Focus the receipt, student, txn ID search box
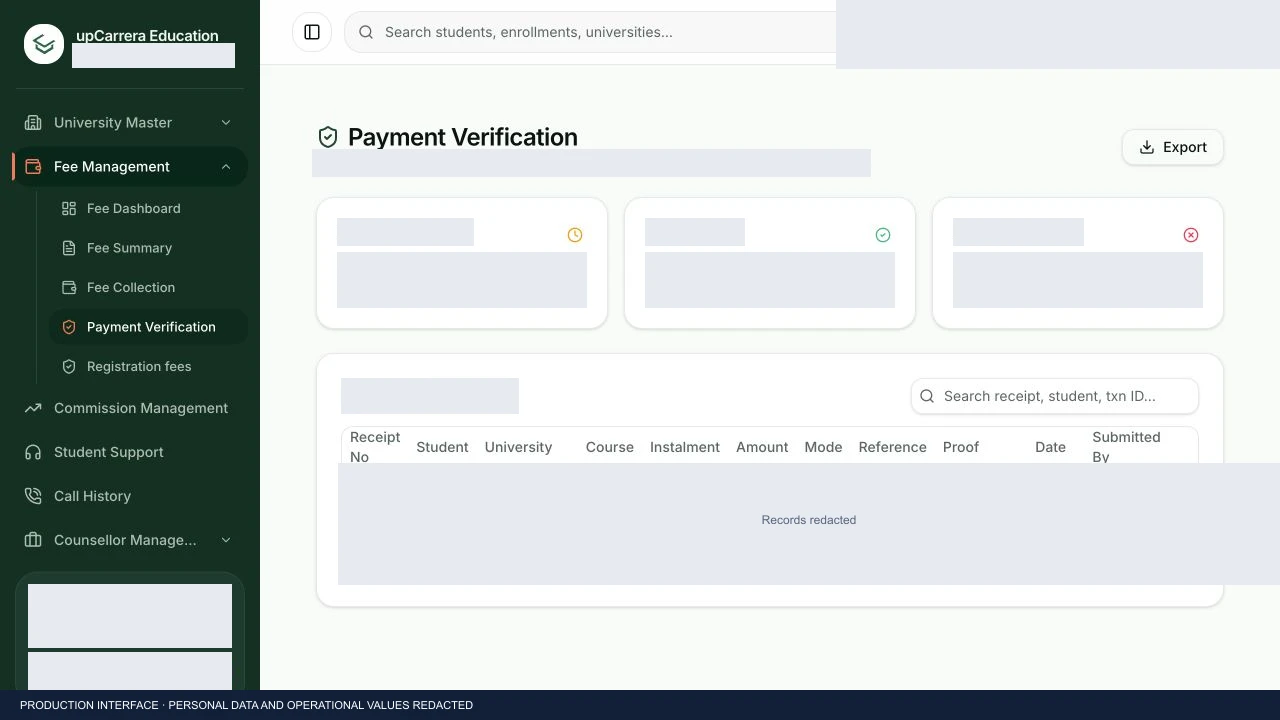The image size is (1280, 720). 1055,396
